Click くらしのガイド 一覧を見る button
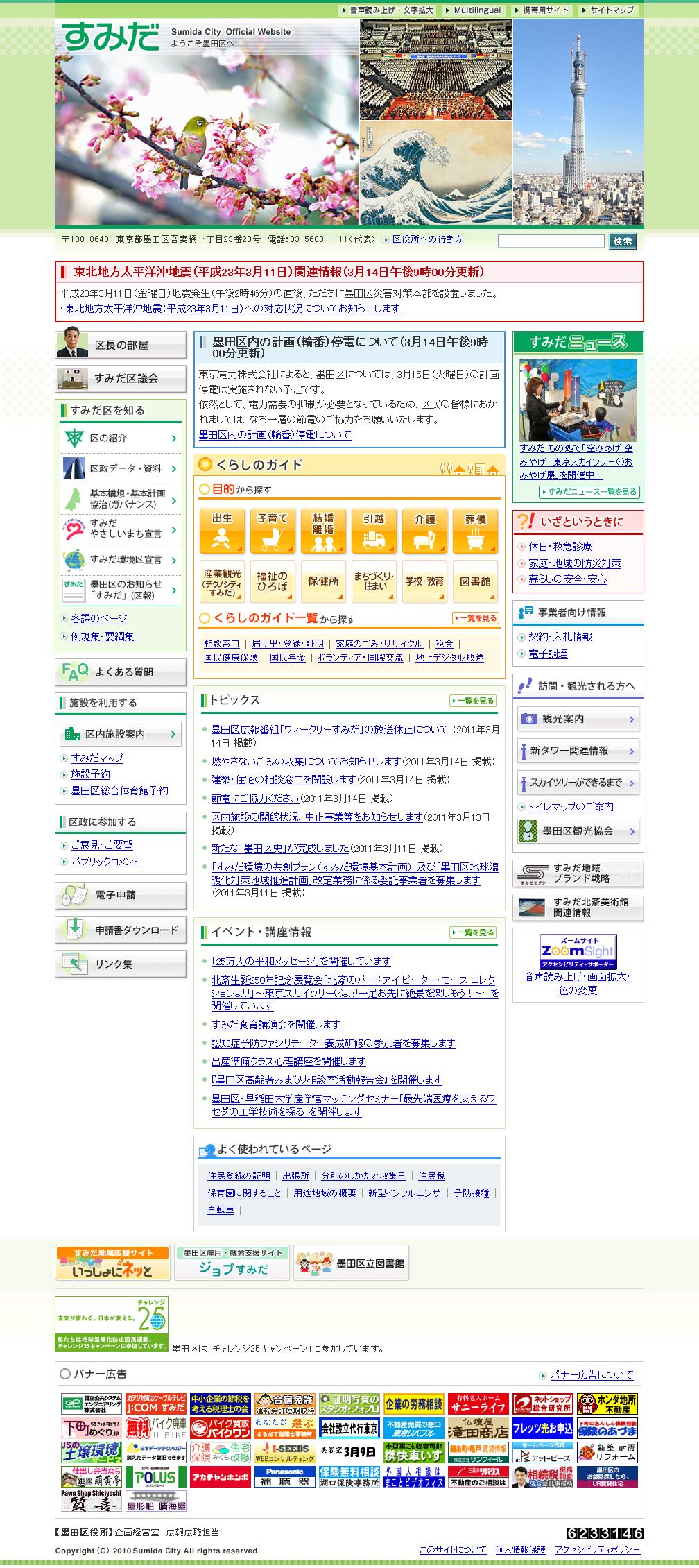Viewport: 699px width, 1568px height. pyautogui.click(x=476, y=617)
